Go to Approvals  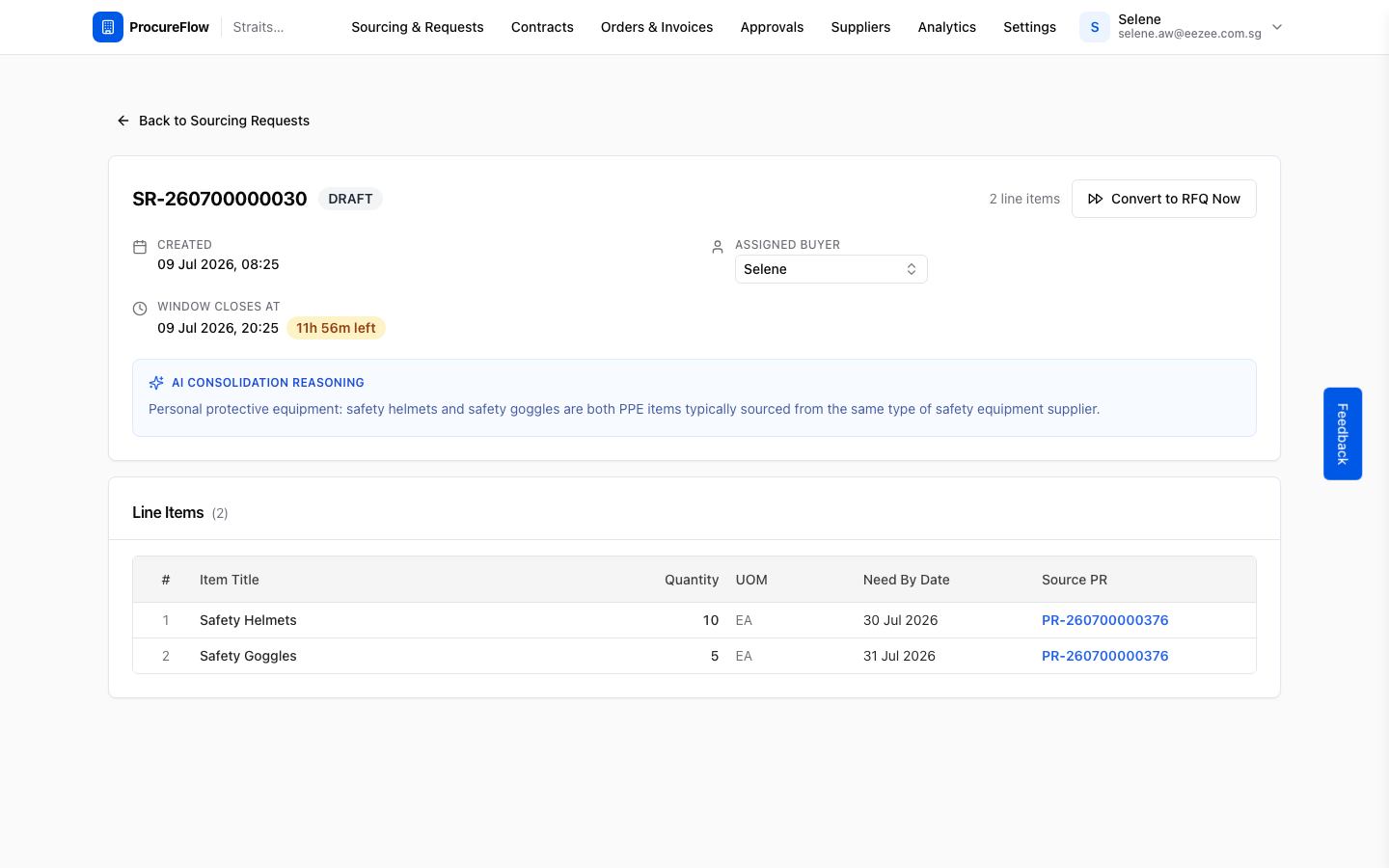tap(772, 27)
